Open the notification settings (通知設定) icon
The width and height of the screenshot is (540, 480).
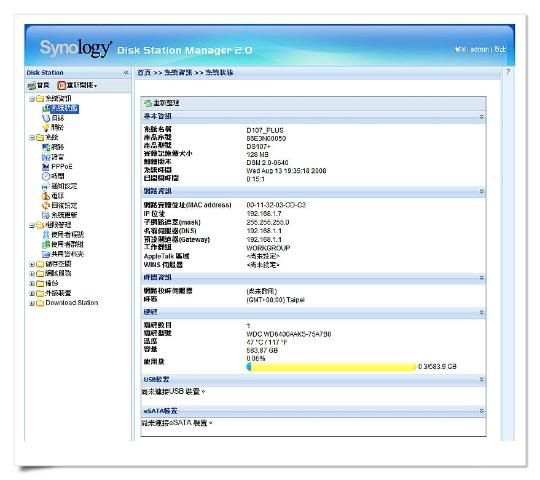(46, 186)
